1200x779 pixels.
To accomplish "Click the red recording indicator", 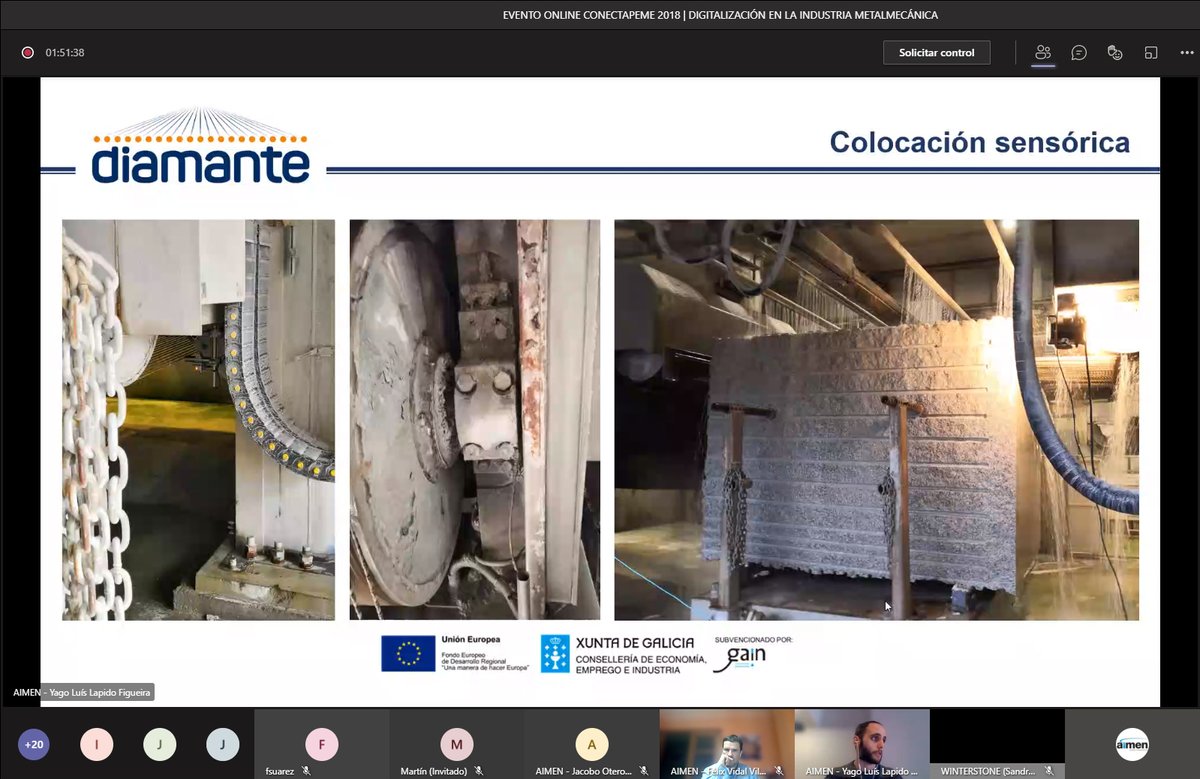I will click(x=28, y=53).
